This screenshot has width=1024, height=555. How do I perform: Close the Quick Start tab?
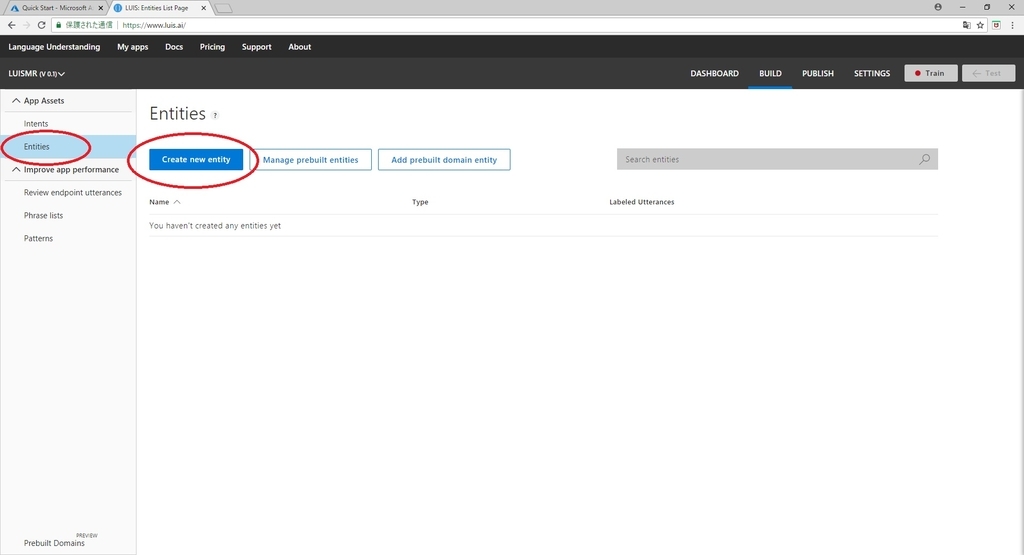tap(101, 8)
